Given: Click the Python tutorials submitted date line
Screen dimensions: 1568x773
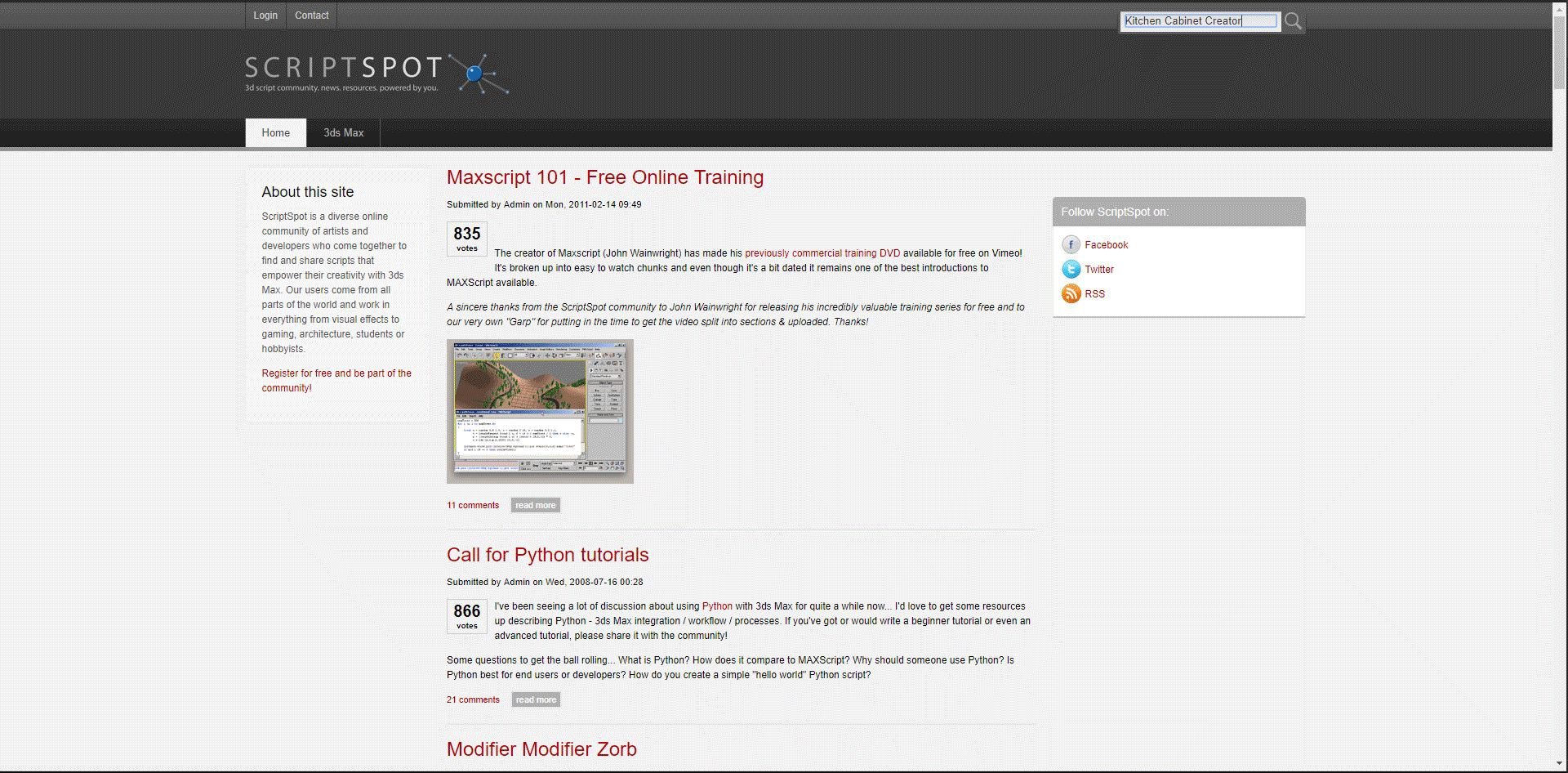Looking at the screenshot, I should click(x=545, y=583).
